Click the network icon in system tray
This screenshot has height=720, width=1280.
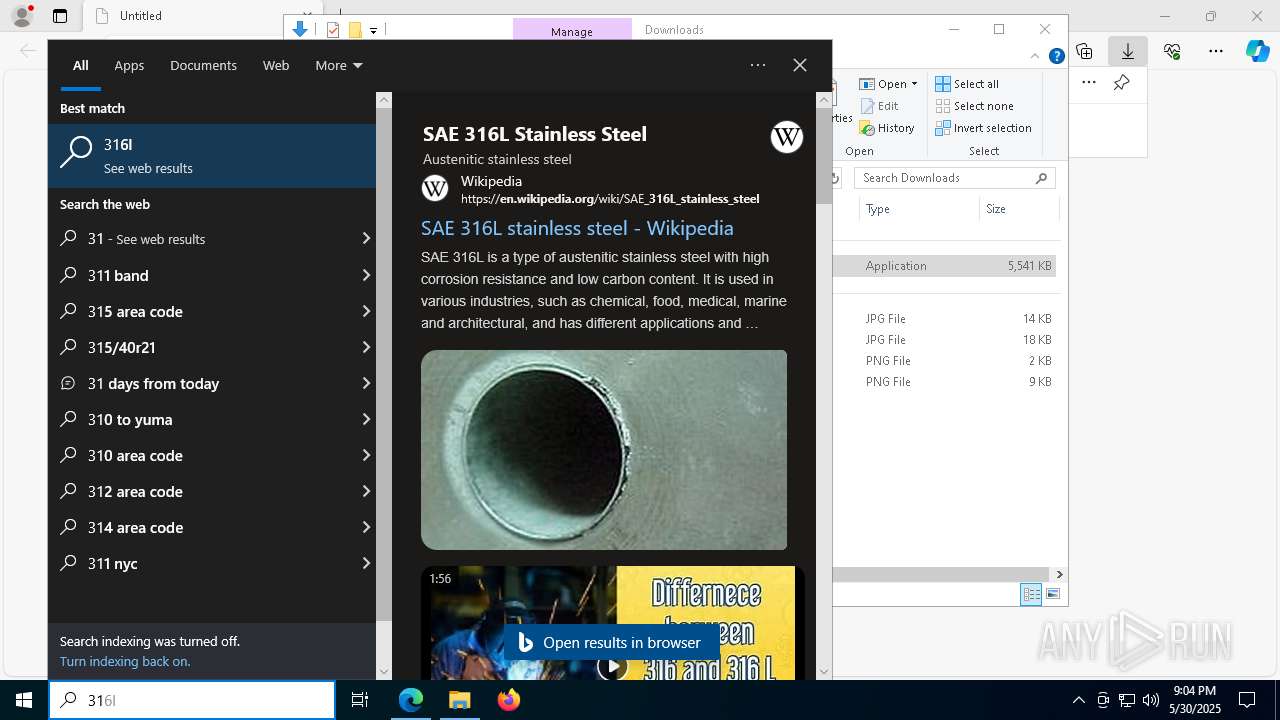pyautogui.click(x=1127, y=700)
